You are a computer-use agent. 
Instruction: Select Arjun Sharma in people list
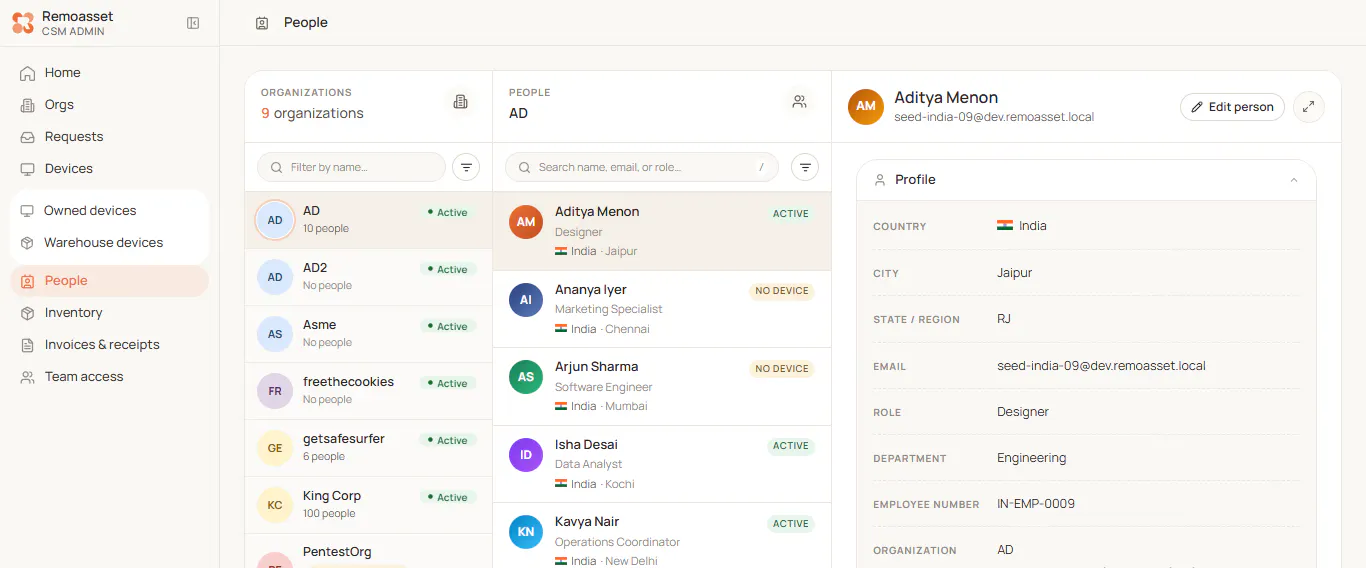click(x=662, y=386)
